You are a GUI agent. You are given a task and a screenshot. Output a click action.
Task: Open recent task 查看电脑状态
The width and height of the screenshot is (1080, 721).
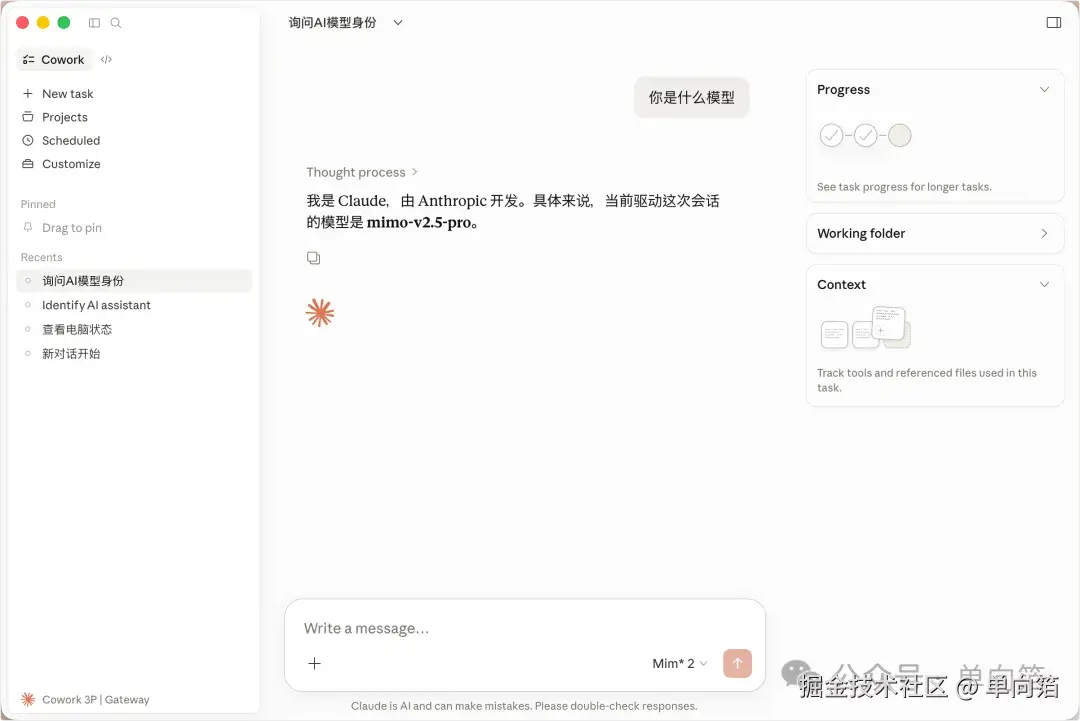tap(134, 329)
